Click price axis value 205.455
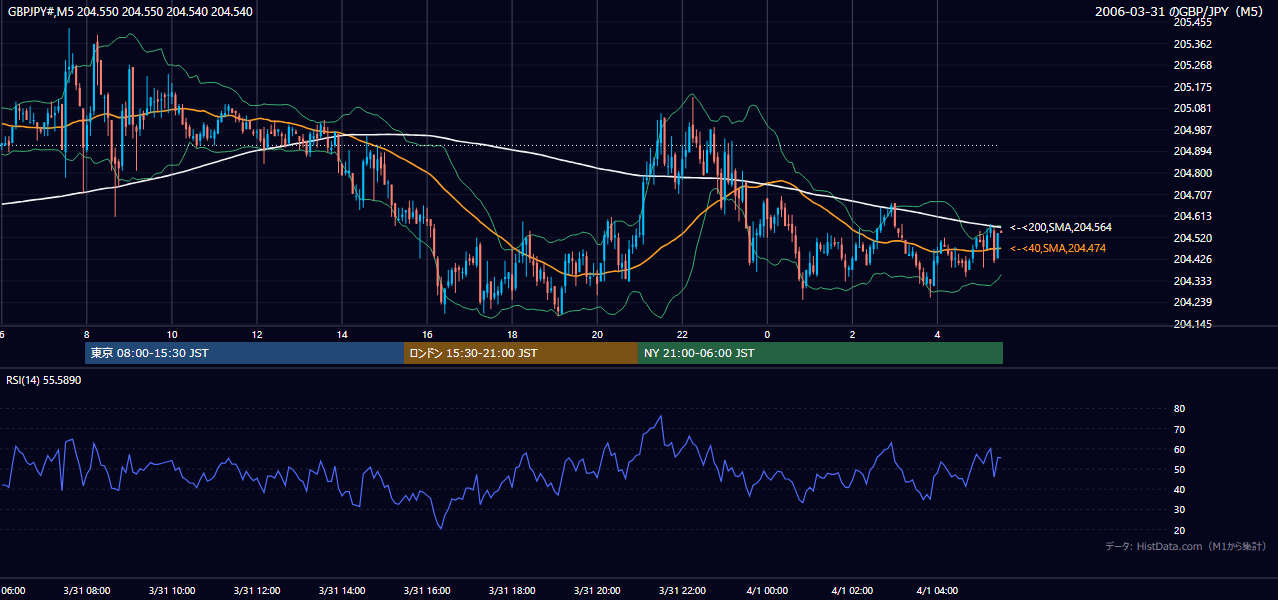1278x600 pixels. [x=1192, y=22]
